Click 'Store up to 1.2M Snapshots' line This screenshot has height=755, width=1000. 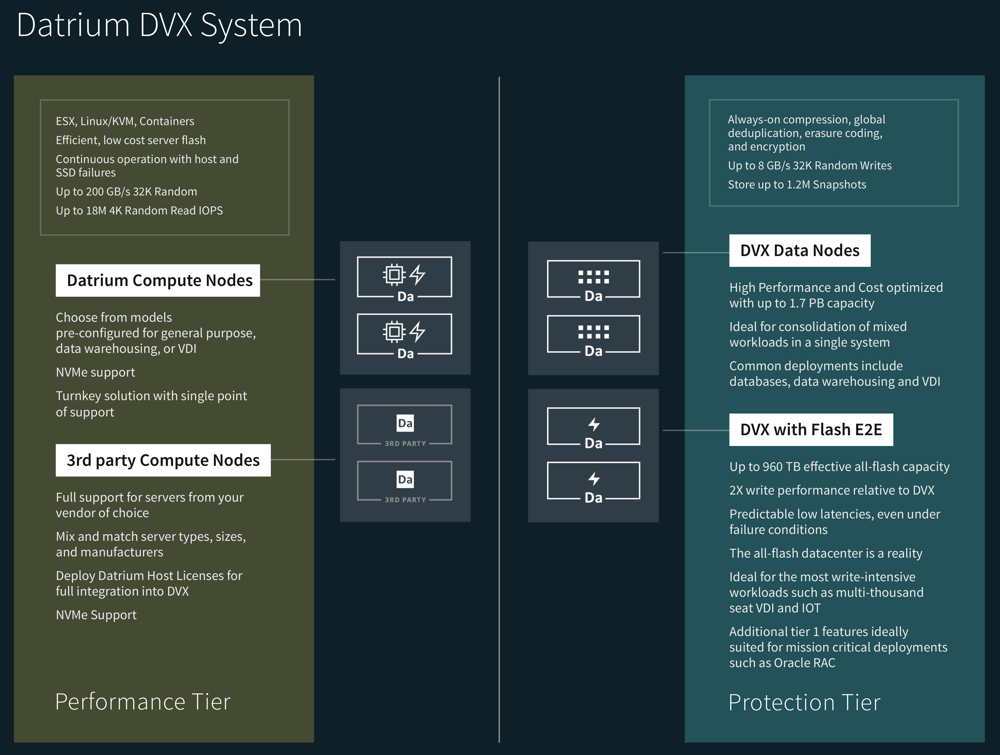[x=797, y=185]
